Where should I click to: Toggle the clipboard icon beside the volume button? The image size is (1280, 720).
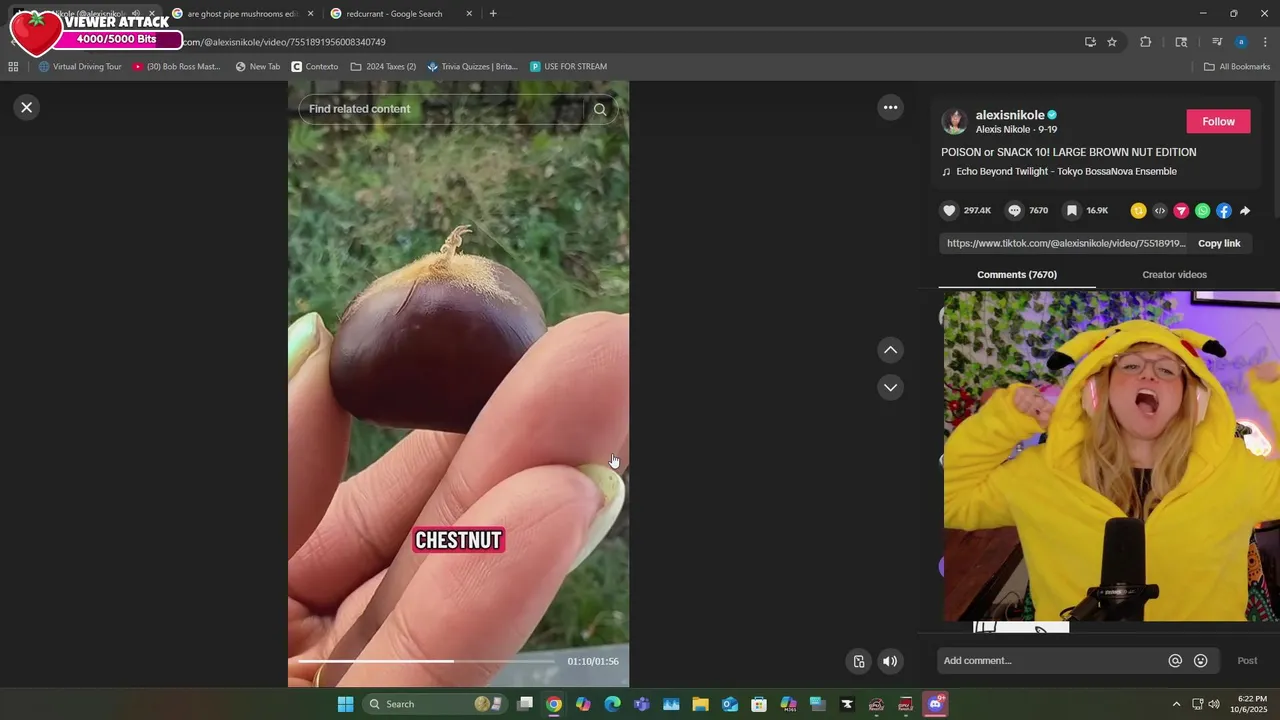point(859,661)
